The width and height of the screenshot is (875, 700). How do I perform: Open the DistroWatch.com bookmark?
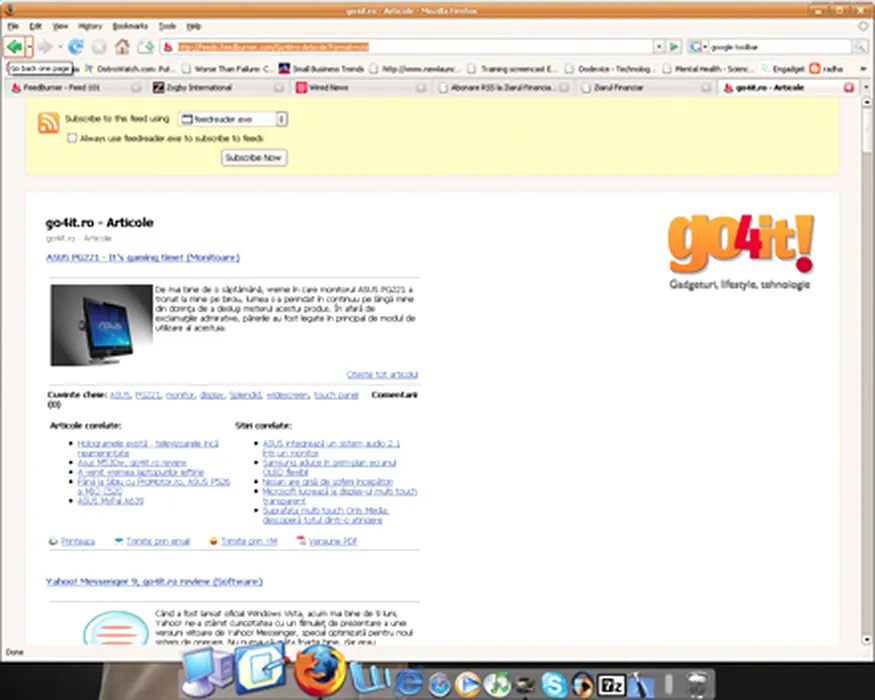tap(130, 69)
